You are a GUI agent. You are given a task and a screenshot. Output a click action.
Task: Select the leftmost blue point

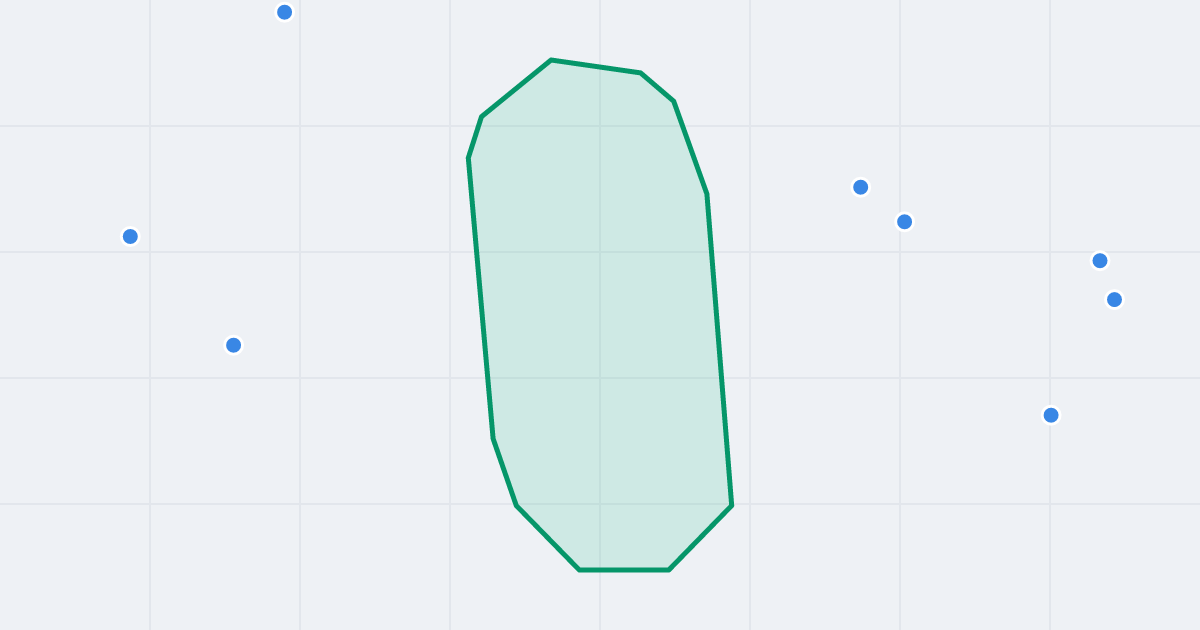(x=130, y=236)
